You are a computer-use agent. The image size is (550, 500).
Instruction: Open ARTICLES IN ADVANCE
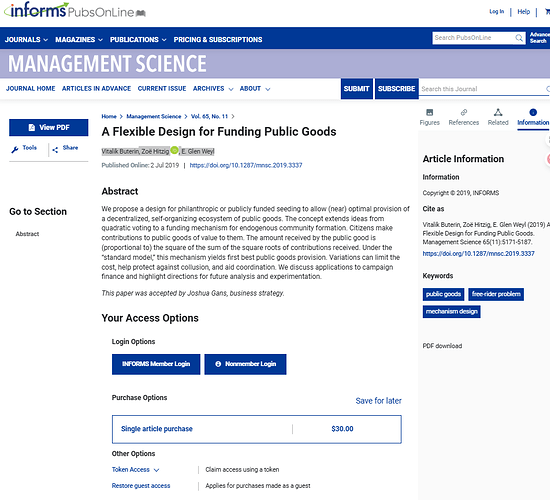pos(96,89)
